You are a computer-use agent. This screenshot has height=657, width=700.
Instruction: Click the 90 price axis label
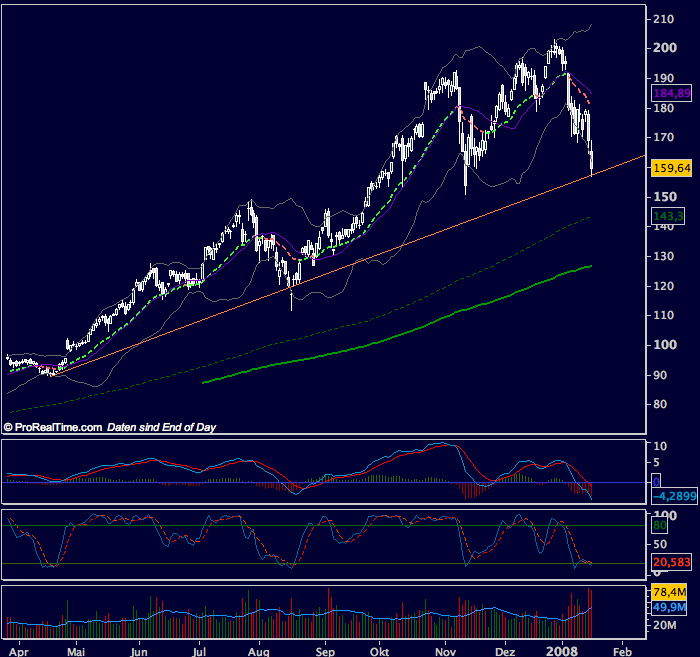pyautogui.click(x=660, y=375)
